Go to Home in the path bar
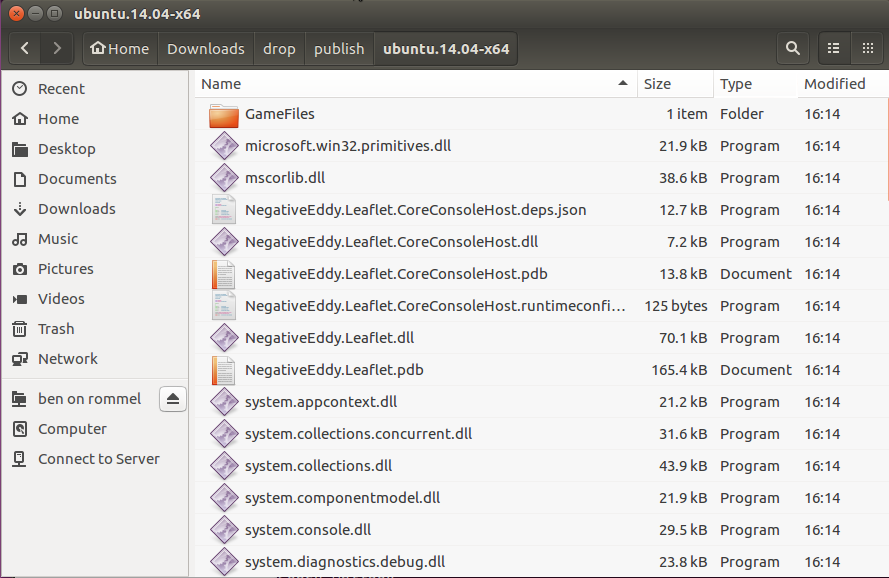The width and height of the screenshot is (889, 578). coord(119,49)
